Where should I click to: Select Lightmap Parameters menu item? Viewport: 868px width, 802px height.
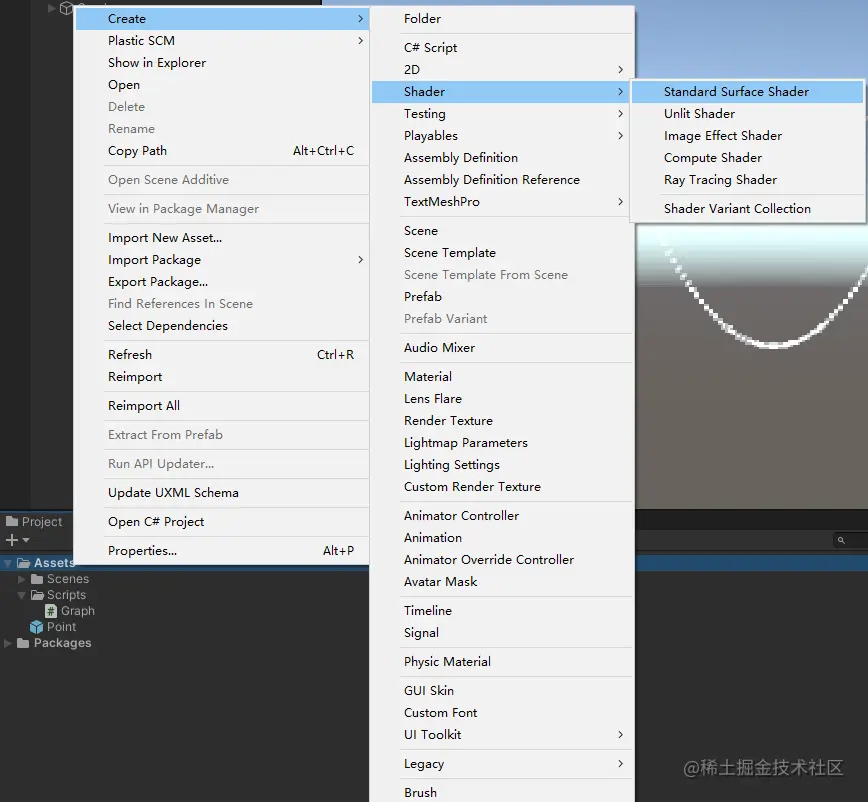pyautogui.click(x=503, y=443)
